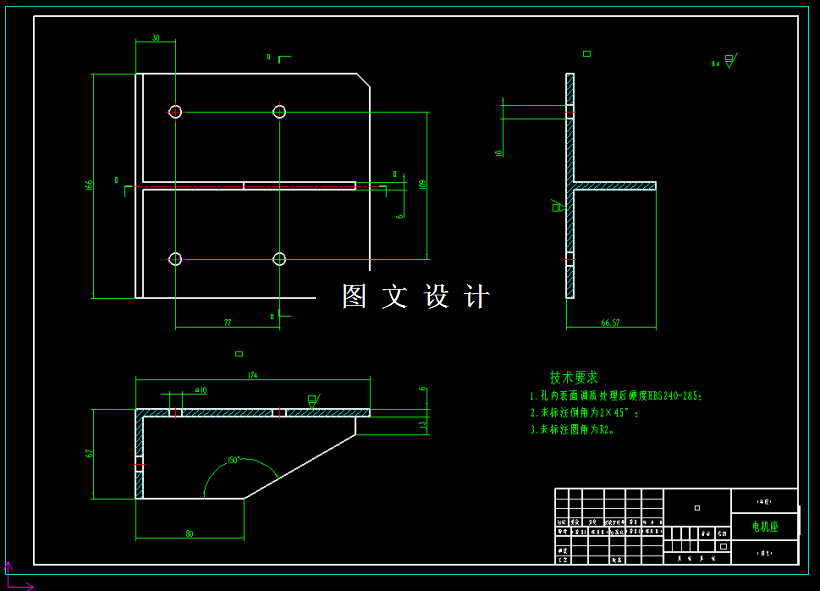Pick the φ10 hole diameter label
This screenshot has width=820, height=591.
(201, 390)
